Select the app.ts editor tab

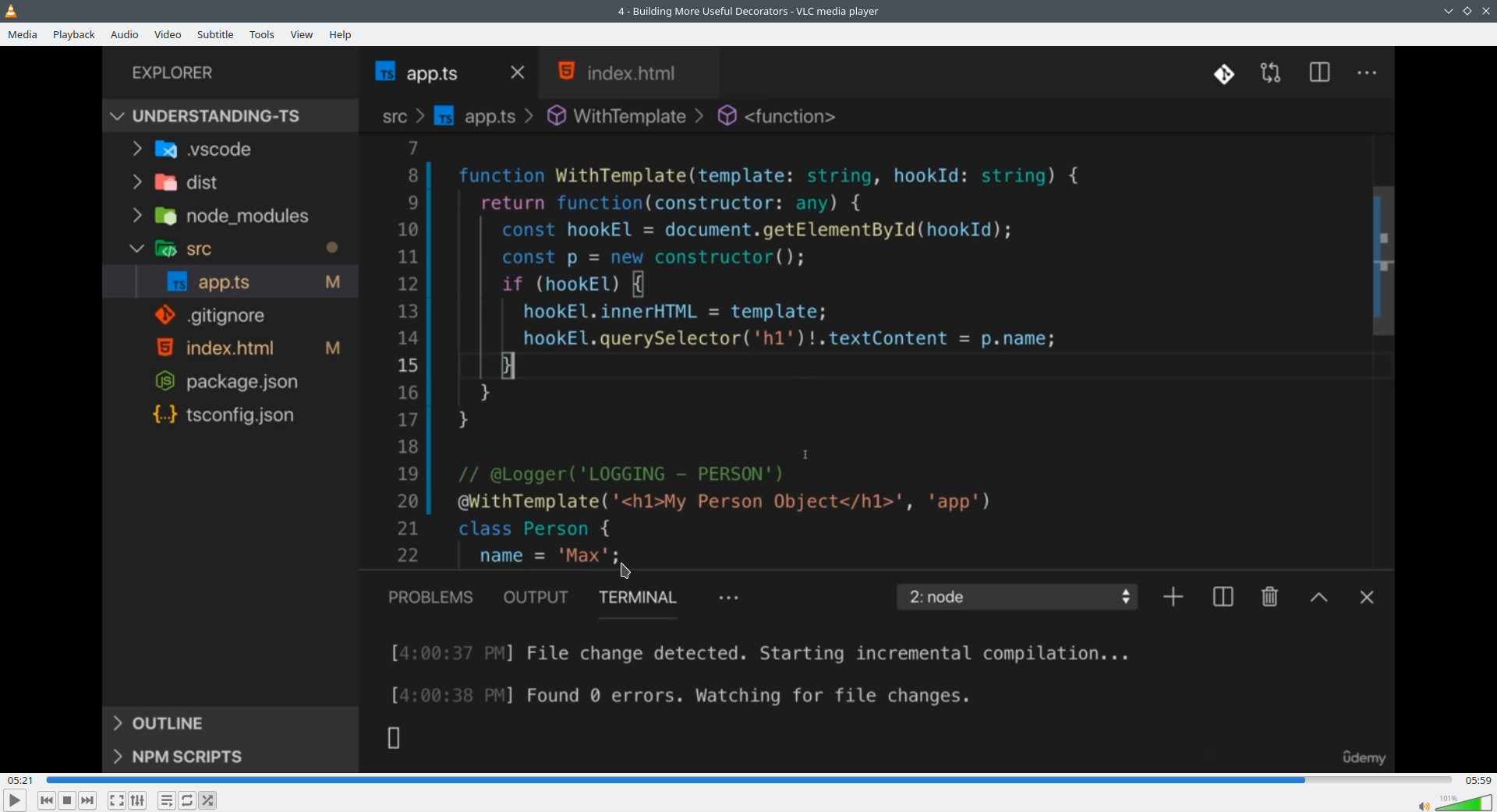pos(449,72)
